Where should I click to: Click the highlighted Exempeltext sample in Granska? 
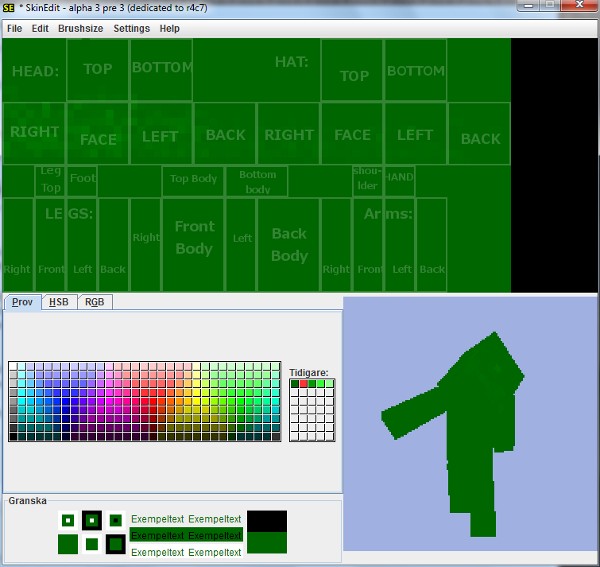186,535
